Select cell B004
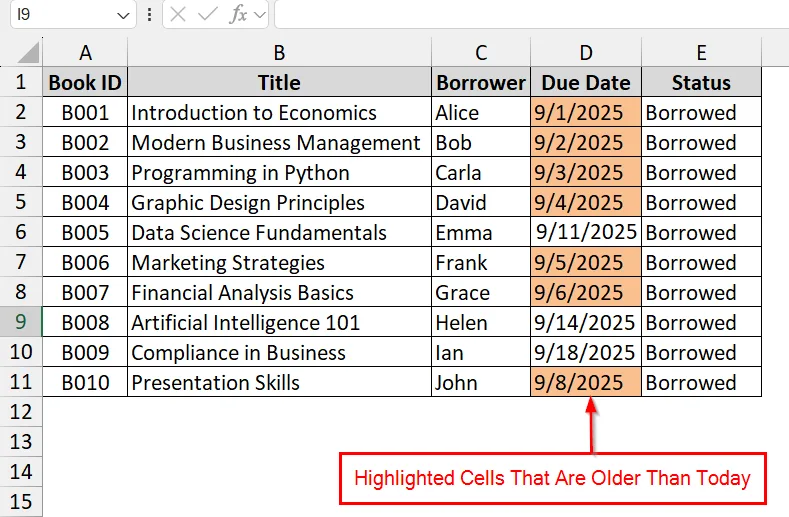The height and width of the screenshot is (517, 789). tap(85, 202)
